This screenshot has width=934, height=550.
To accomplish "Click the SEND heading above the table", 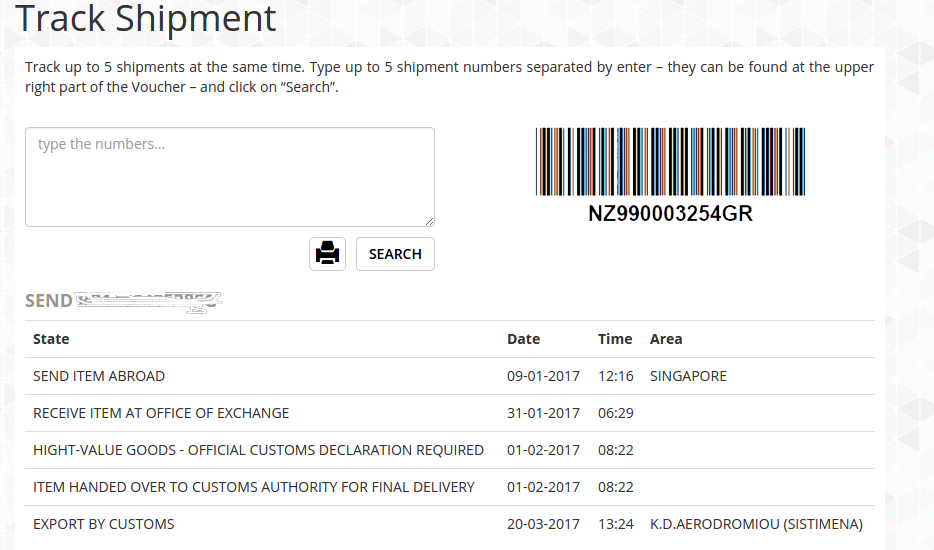I will pyautogui.click(x=49, y=301).
